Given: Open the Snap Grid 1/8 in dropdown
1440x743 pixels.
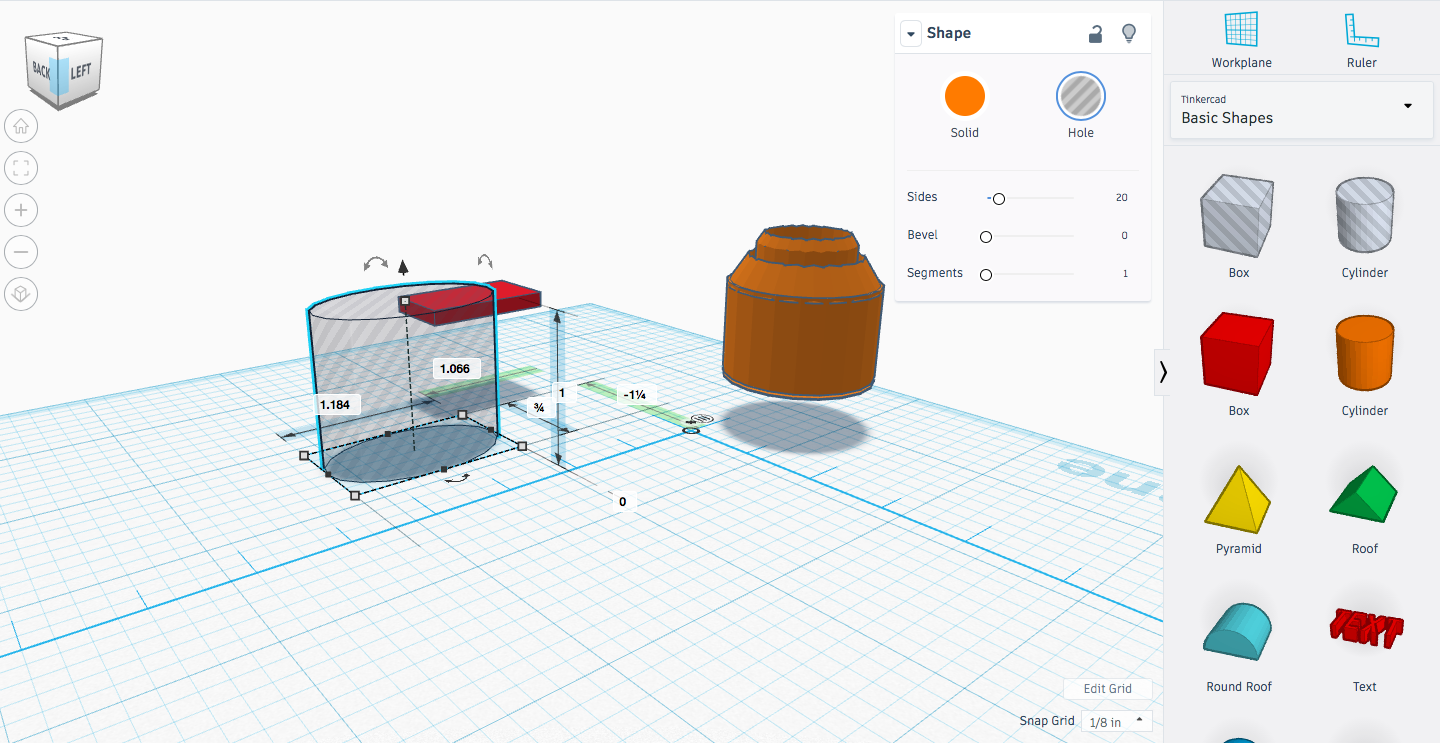Looking at the screenshot, I should pyautogui.click(x=1117, y=722).
